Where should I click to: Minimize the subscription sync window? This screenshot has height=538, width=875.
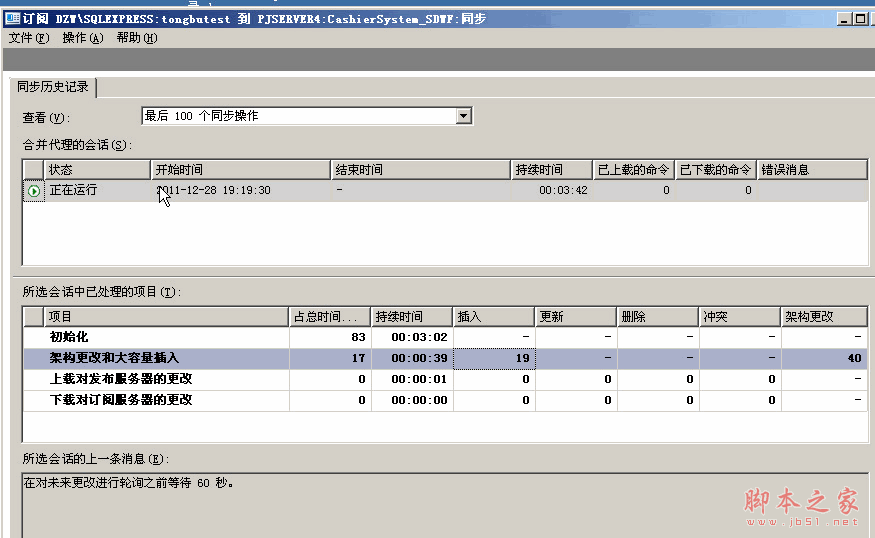click(844, 19)
